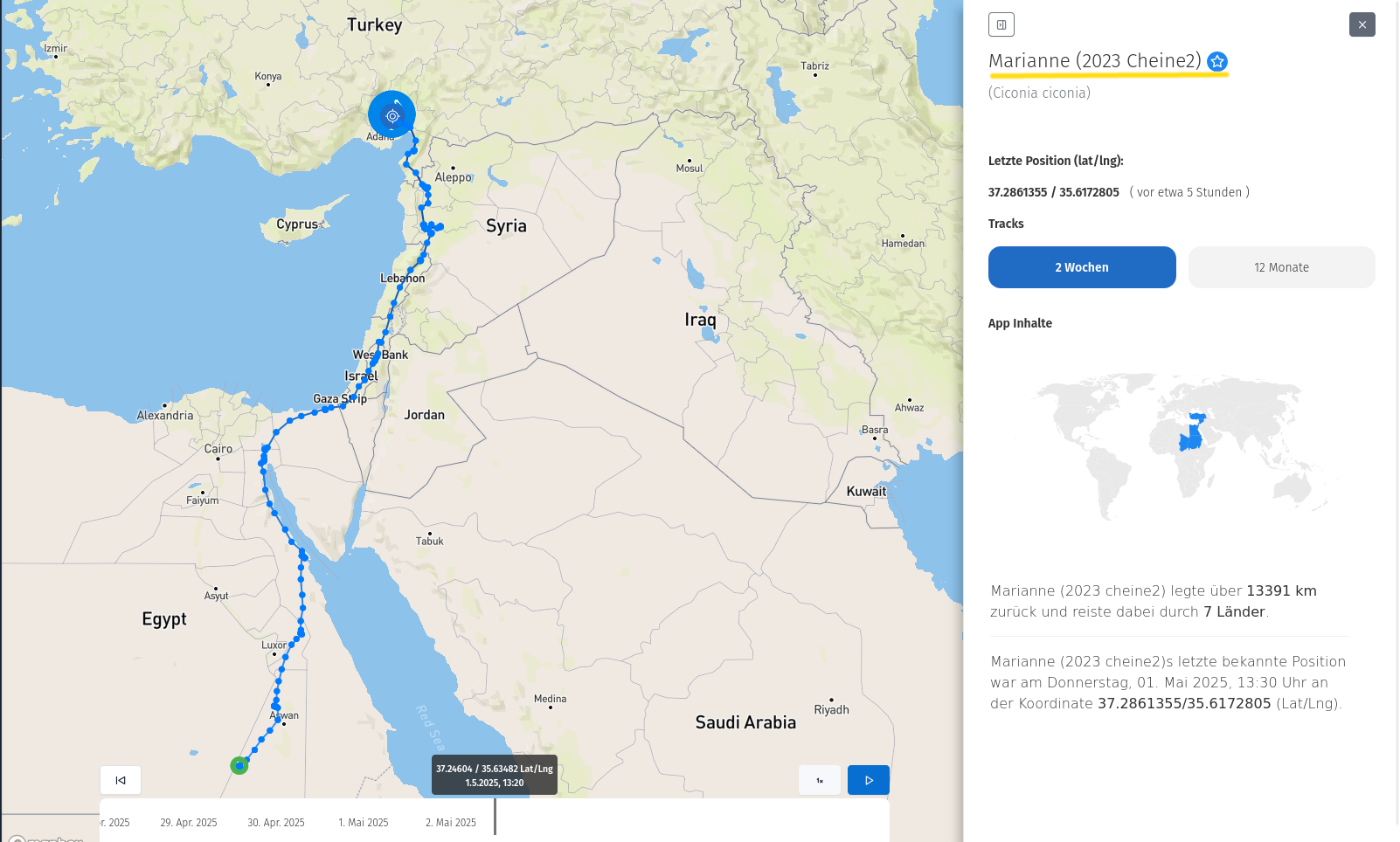Change playback speed with 1x button
This screenshot has width=1400, height=842.
[820, 780]
